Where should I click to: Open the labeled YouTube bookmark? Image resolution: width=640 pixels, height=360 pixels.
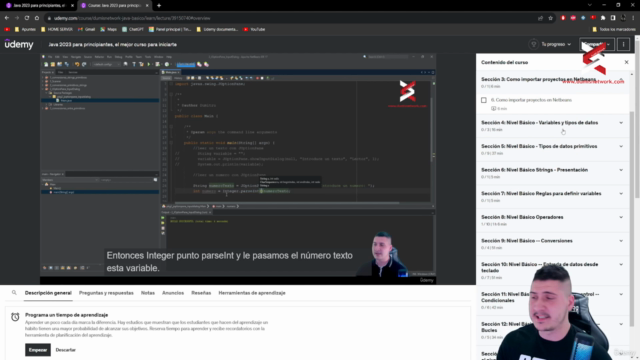[254, 29]
